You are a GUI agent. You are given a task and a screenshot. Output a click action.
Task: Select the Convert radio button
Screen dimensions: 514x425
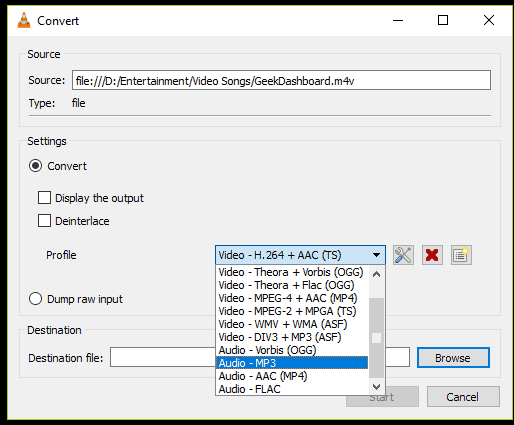click(35, 166)
